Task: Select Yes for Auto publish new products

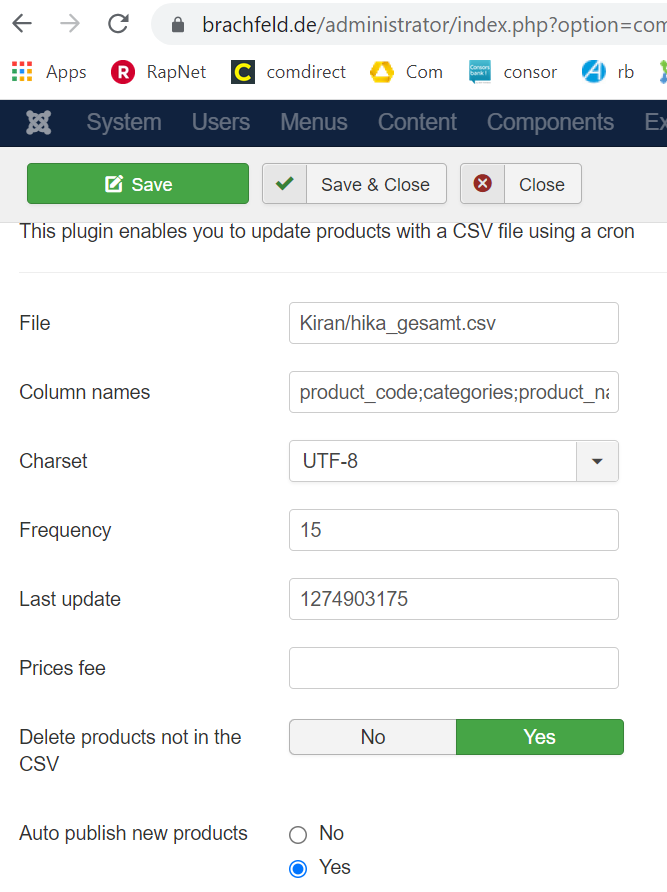Action: 298,869
